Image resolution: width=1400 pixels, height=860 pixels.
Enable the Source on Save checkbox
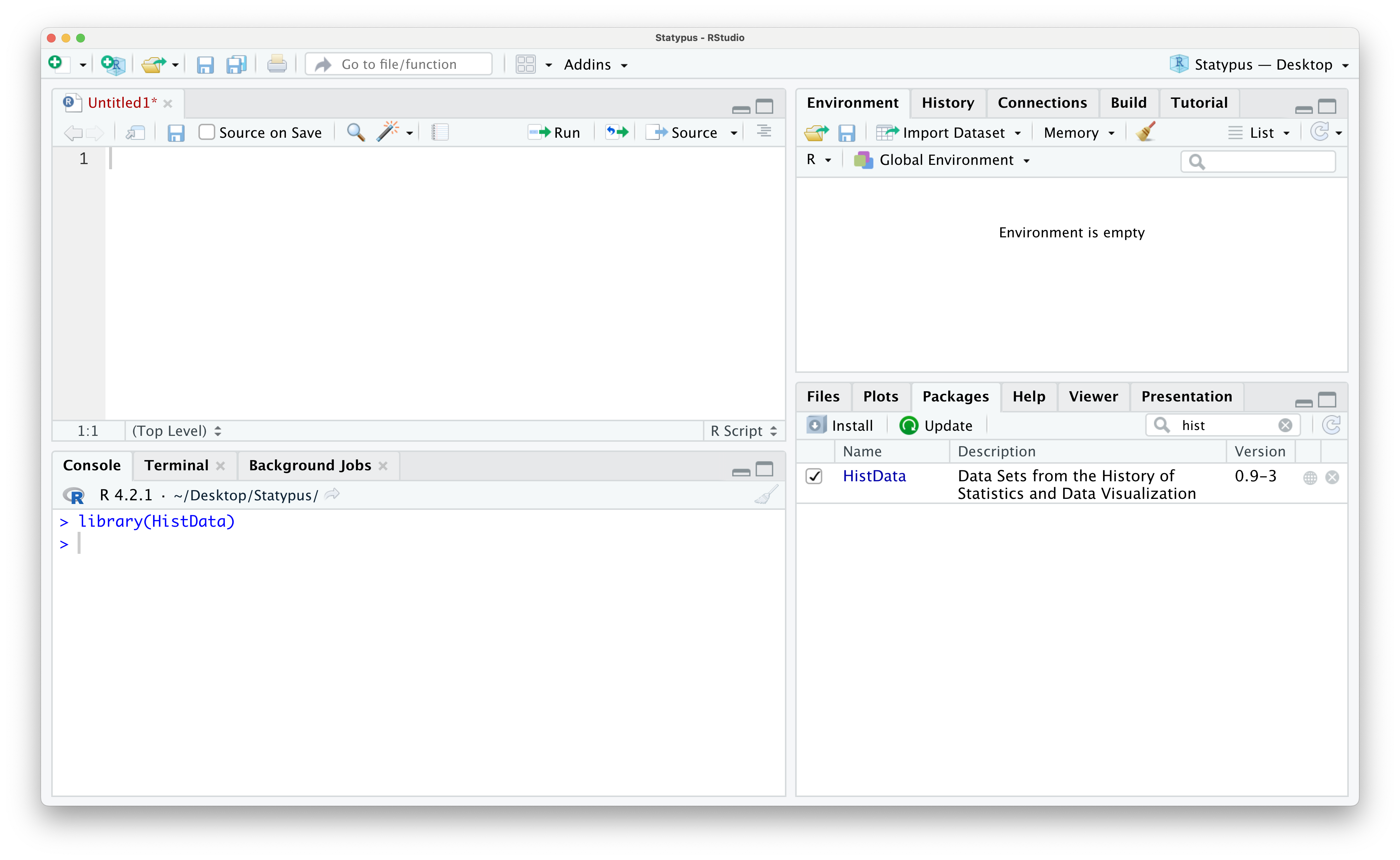click(207, 132)
